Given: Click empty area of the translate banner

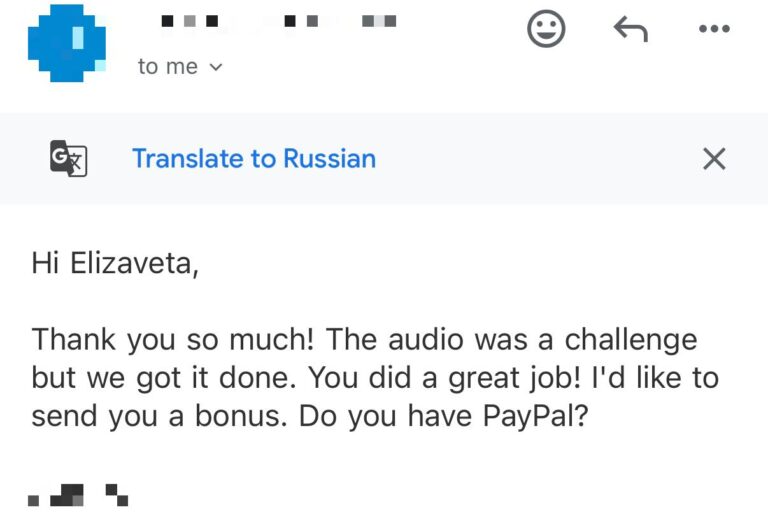Looking at the screenshot, I should pyautogui.click(x=539, y=159).
